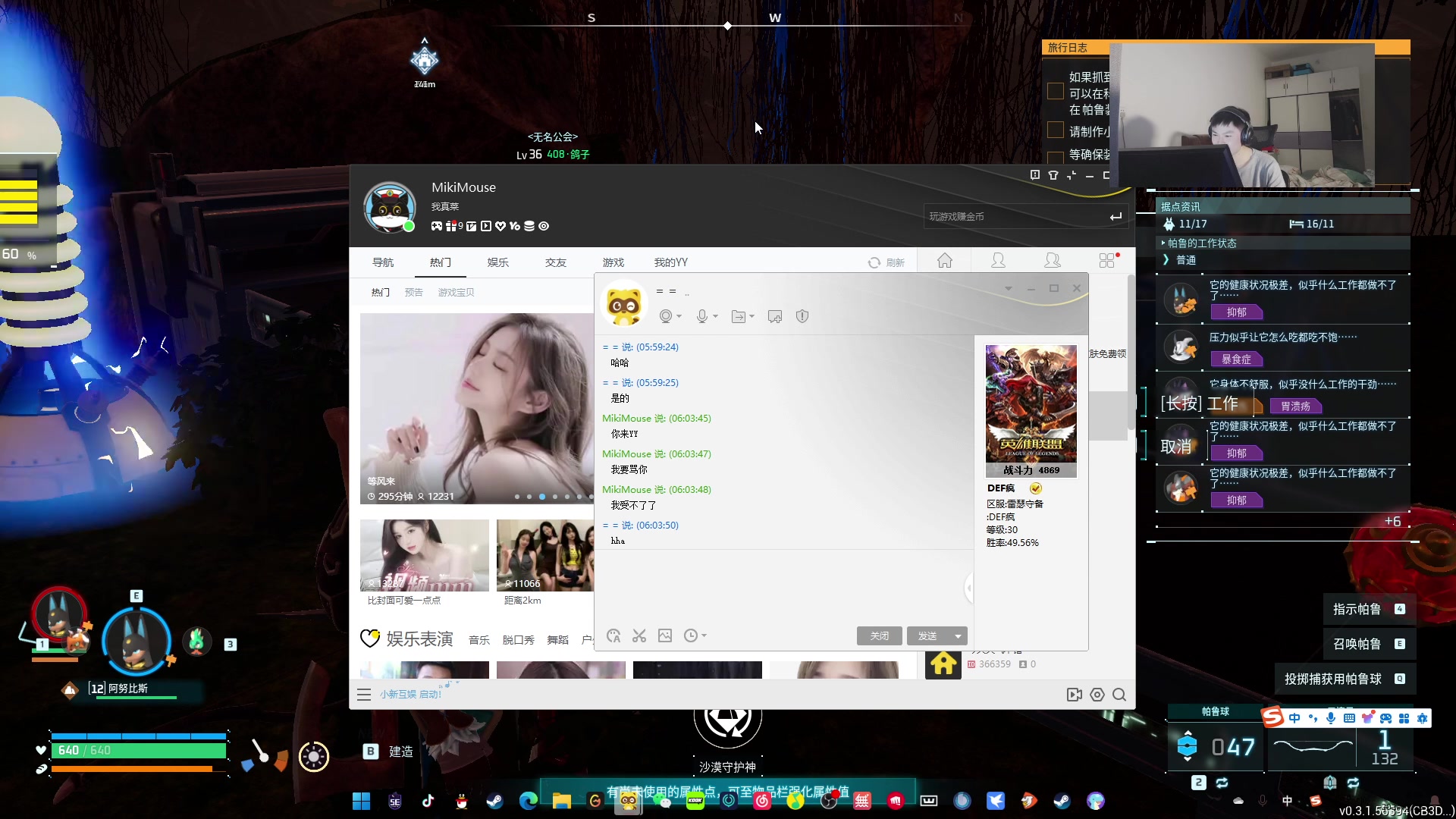Expand the chat history clock dropdown
Image resolution: width=1456 pixels, height=819 pixels.
coord(704,636)
